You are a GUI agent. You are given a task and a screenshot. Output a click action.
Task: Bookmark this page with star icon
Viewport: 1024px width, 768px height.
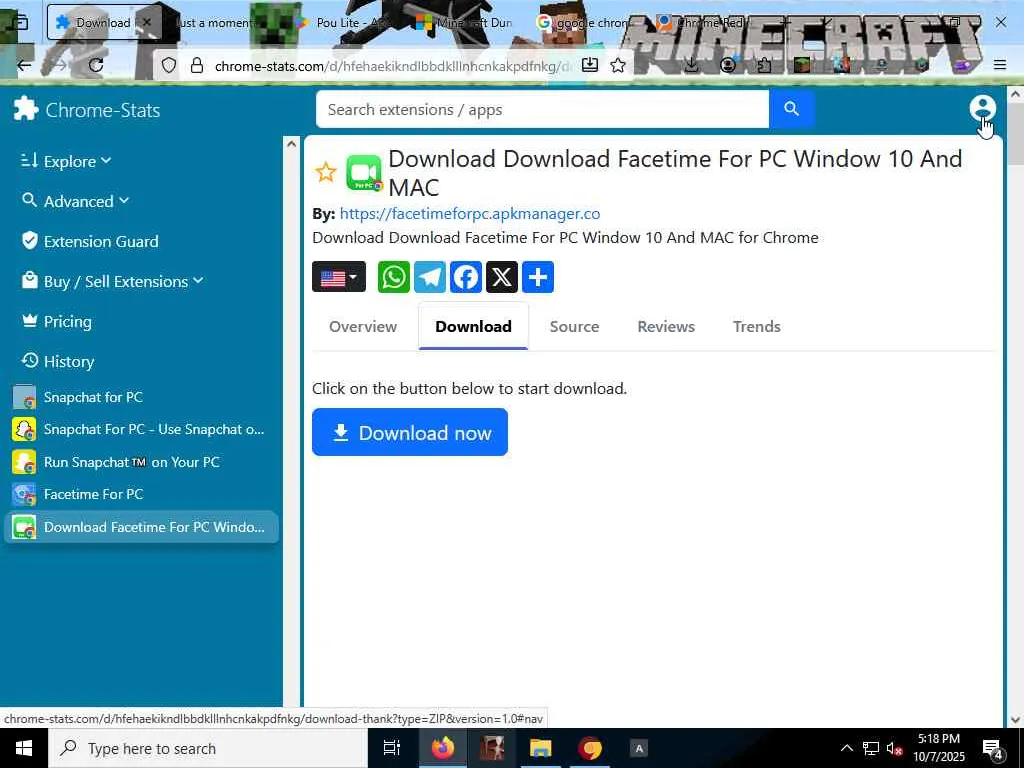tap(618, 65)
